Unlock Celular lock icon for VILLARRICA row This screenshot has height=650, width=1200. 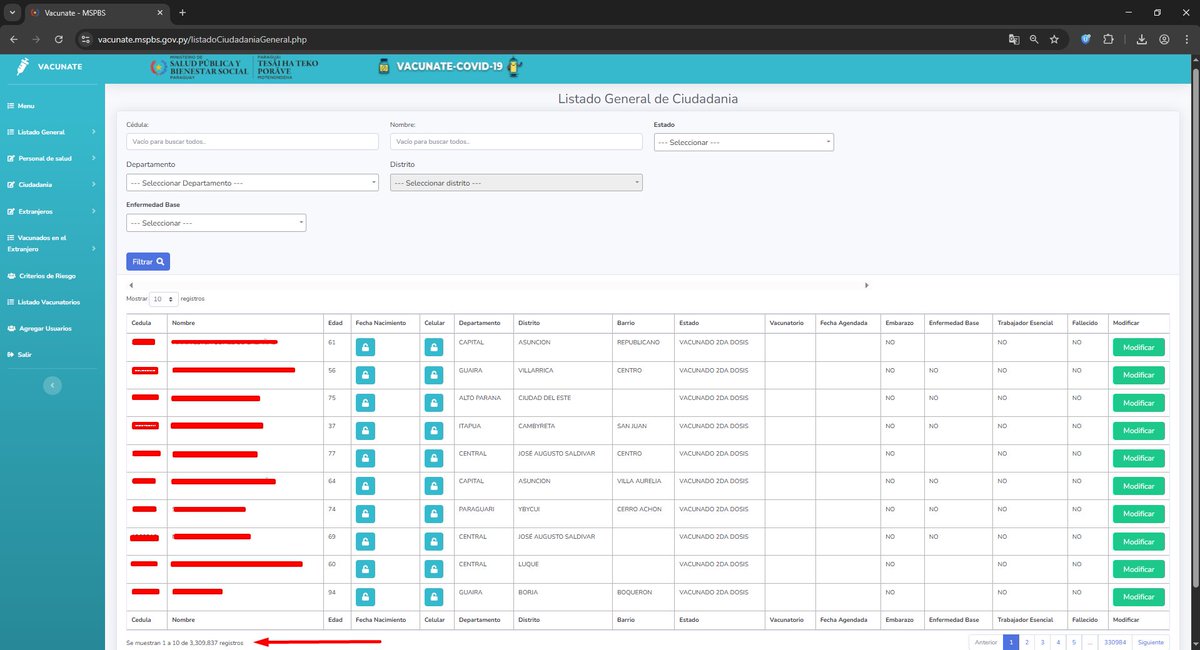pyautogui.click(x=433, y=375)
